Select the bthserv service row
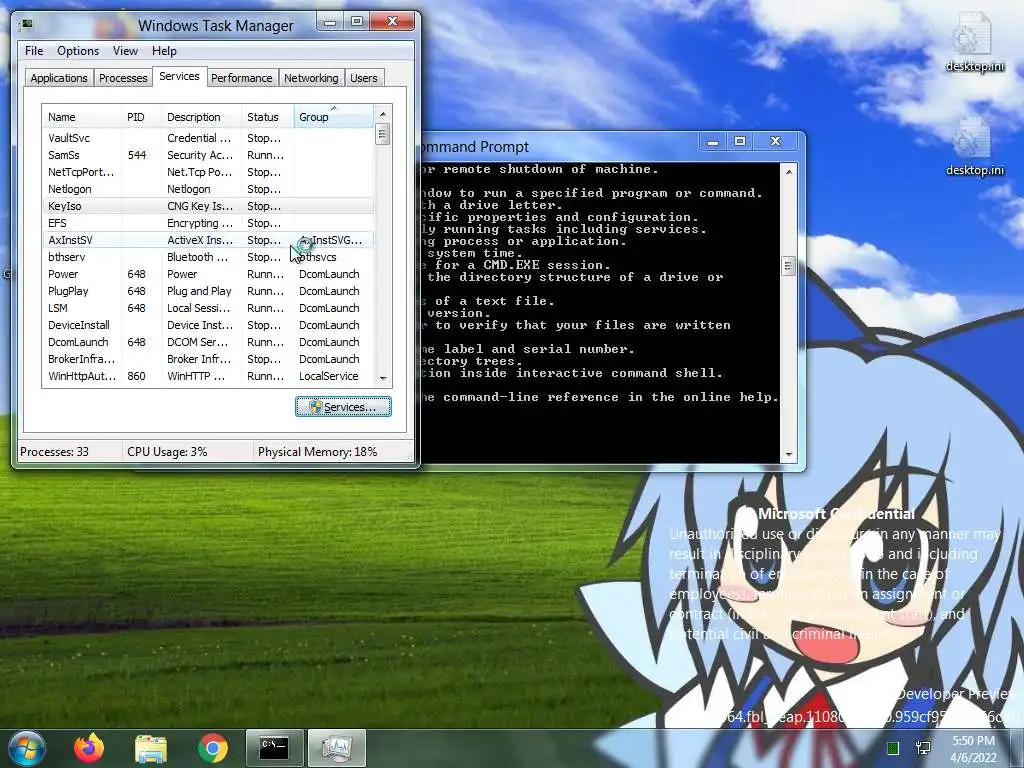This screenshot has height=768, width=1024. pyautogui.click(x=208, y=257)
